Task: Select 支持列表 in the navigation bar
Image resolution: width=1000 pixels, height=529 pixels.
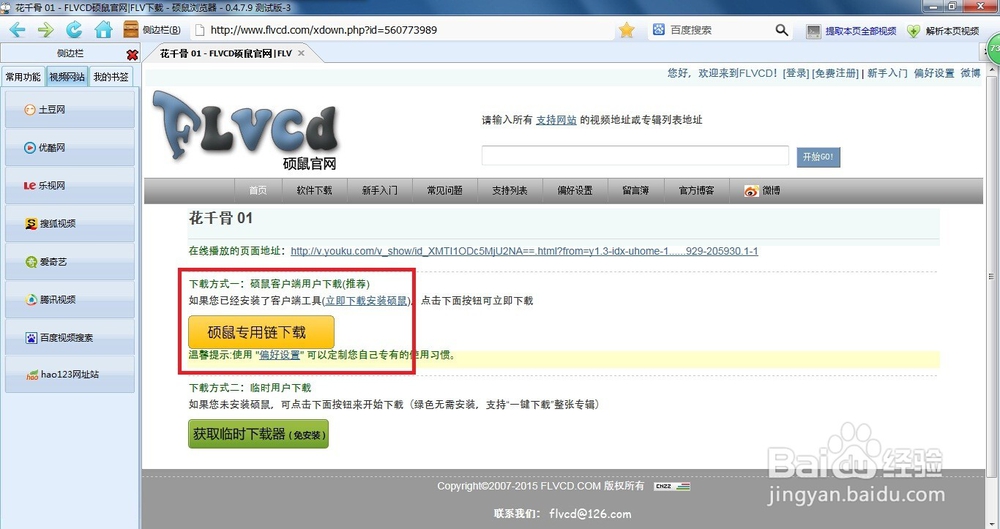Action: 510,190
